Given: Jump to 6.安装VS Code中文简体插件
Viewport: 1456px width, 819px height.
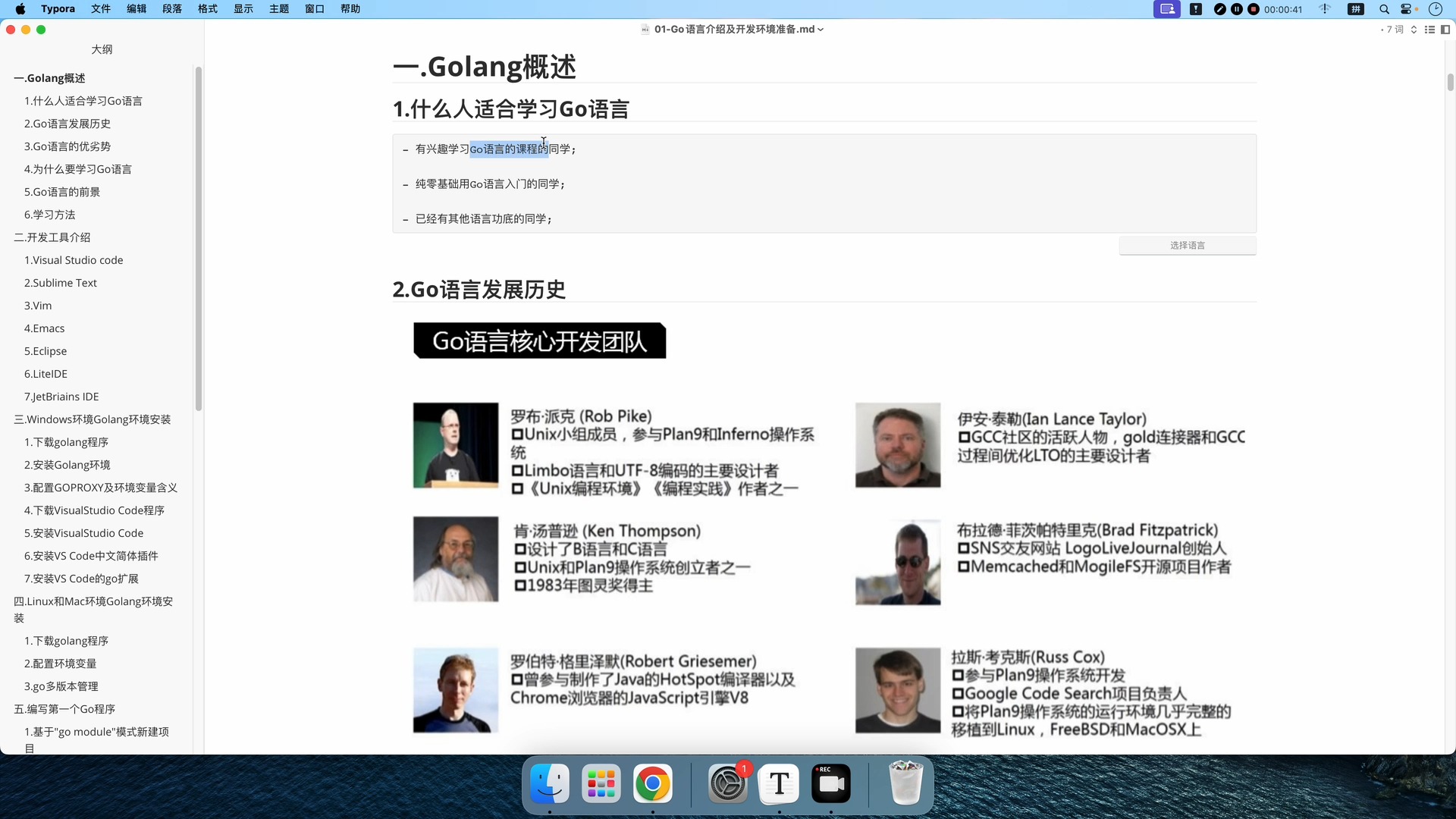Looking at the screenshot, I should coord(91,556).
